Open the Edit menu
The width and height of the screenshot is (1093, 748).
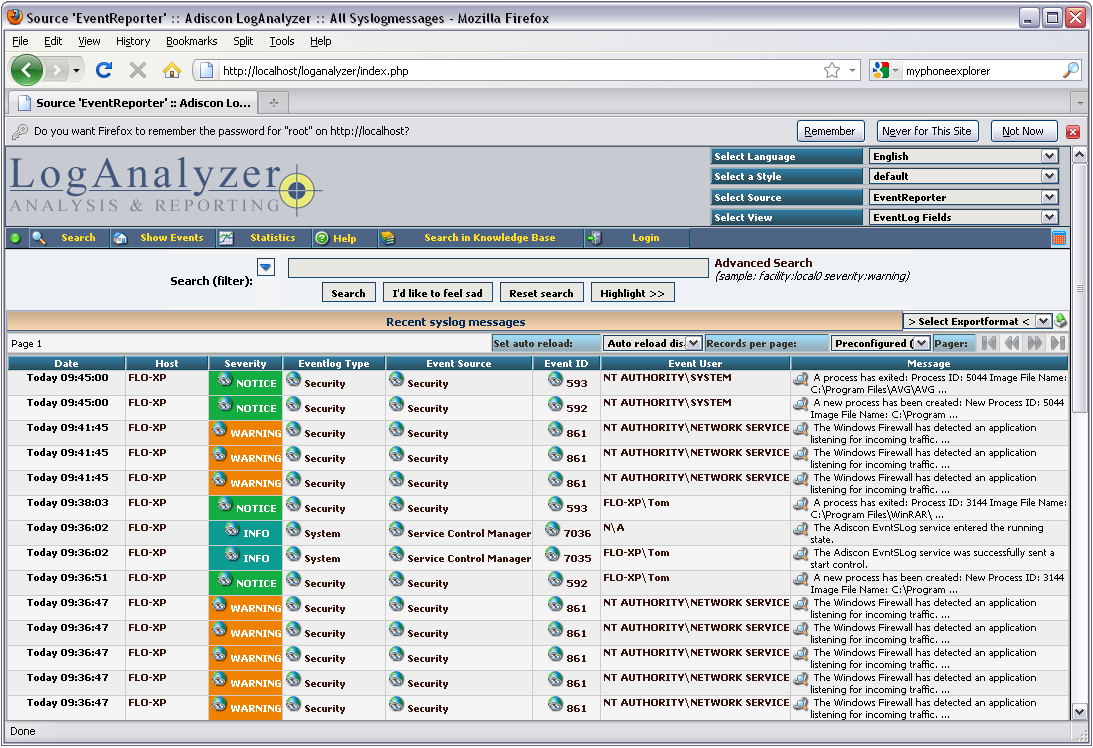point(53,41)
